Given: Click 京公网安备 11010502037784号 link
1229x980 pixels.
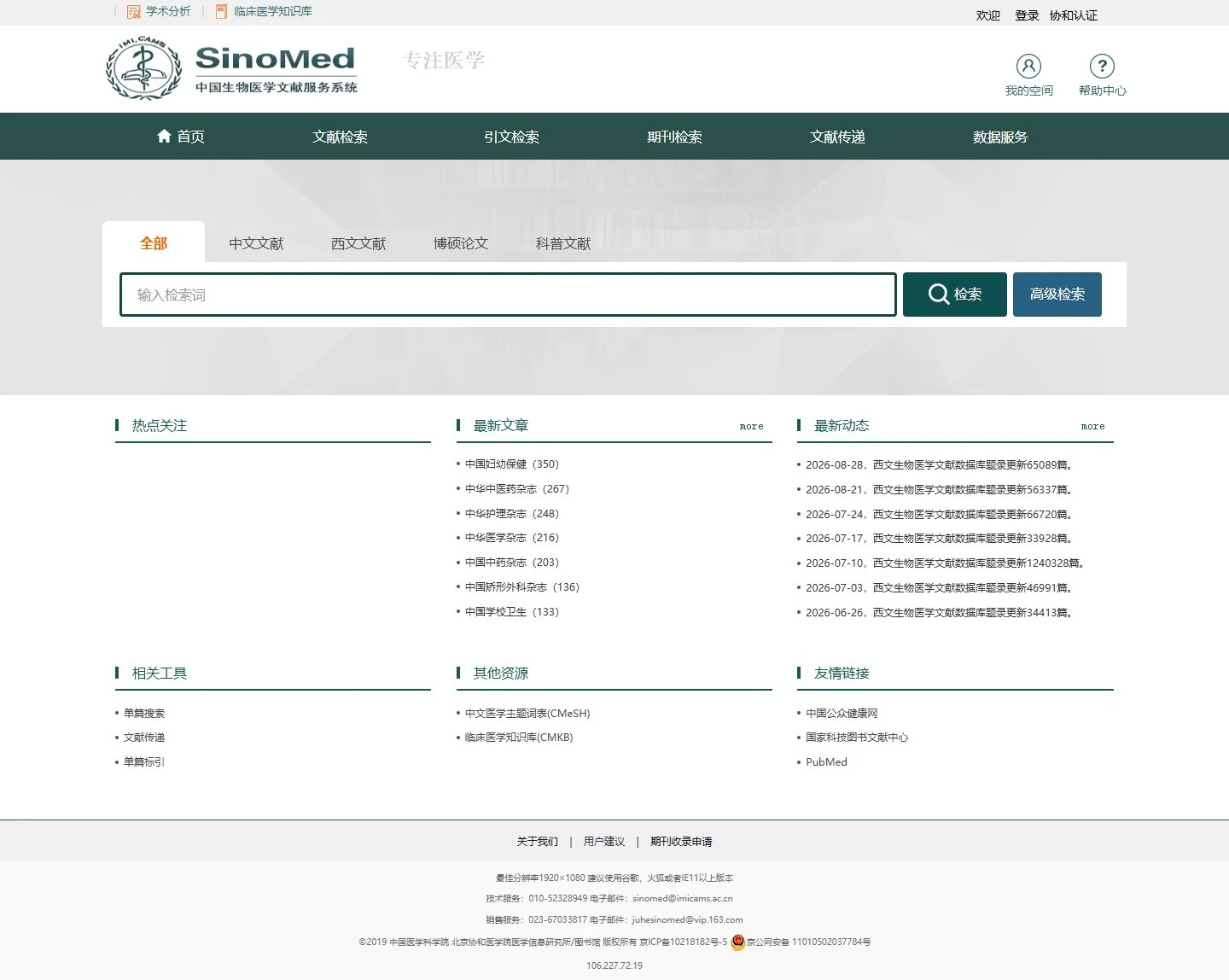Looking at the screenshot, I should (809, 942).
